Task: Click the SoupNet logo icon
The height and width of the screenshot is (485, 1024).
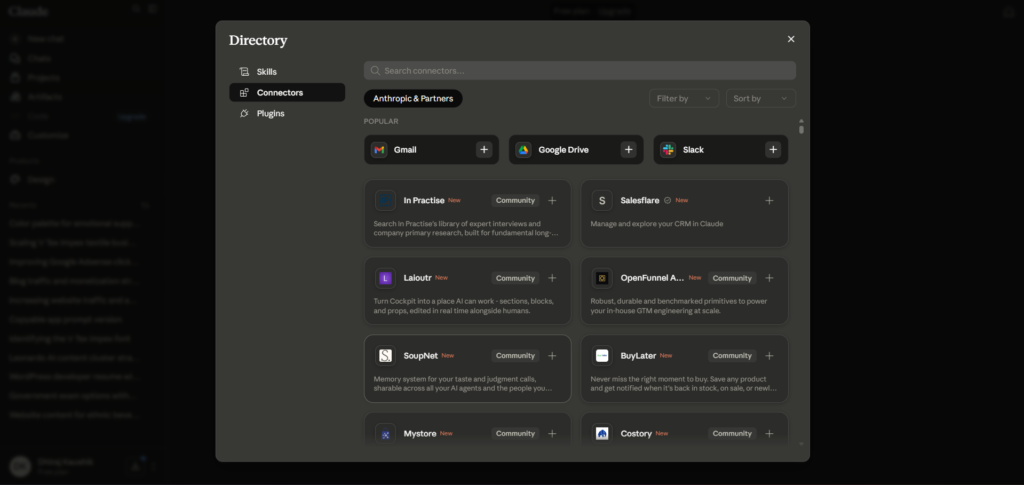Action: tap(385, 356)
